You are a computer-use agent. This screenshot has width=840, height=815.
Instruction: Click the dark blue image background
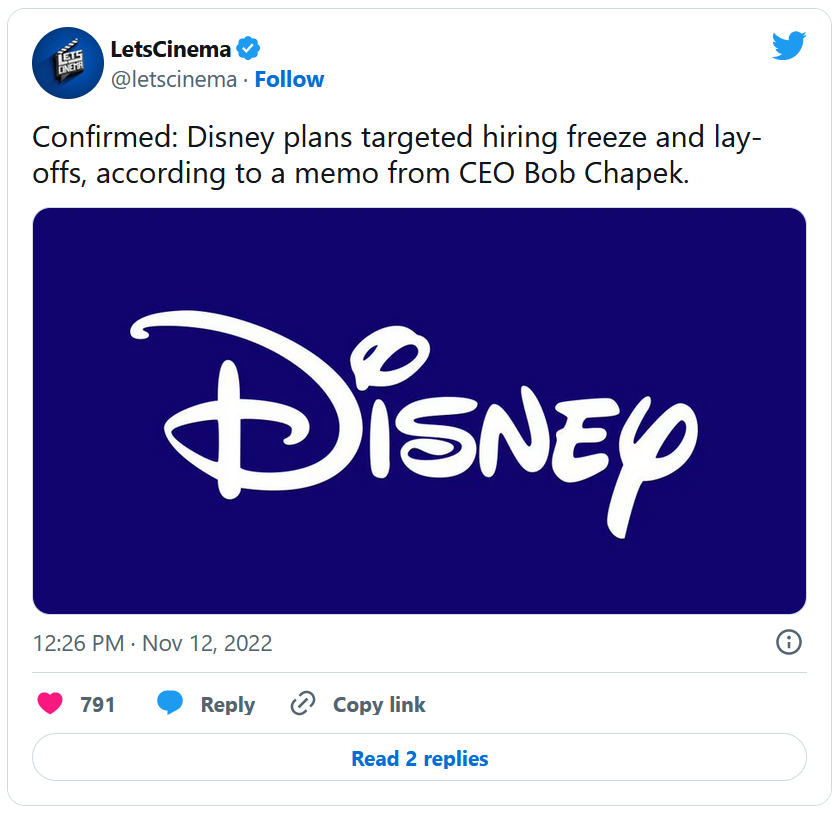click(120, 560)
